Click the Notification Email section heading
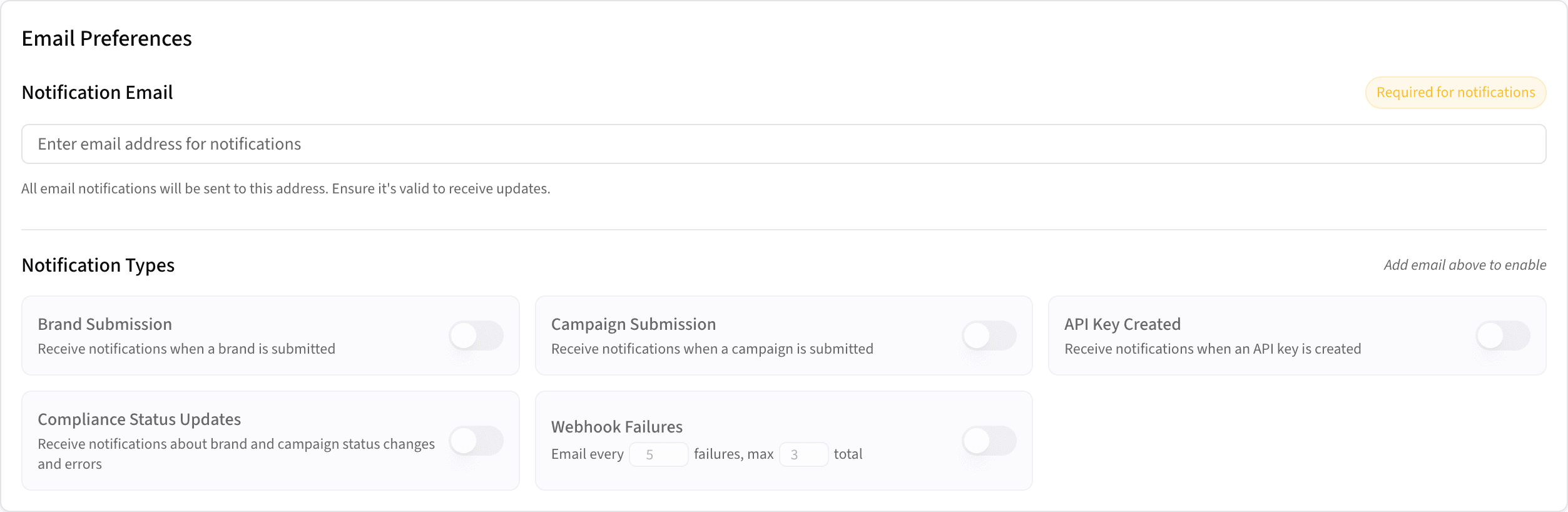Viewport: 1568px width, 512px height. [x=97, y=92]
